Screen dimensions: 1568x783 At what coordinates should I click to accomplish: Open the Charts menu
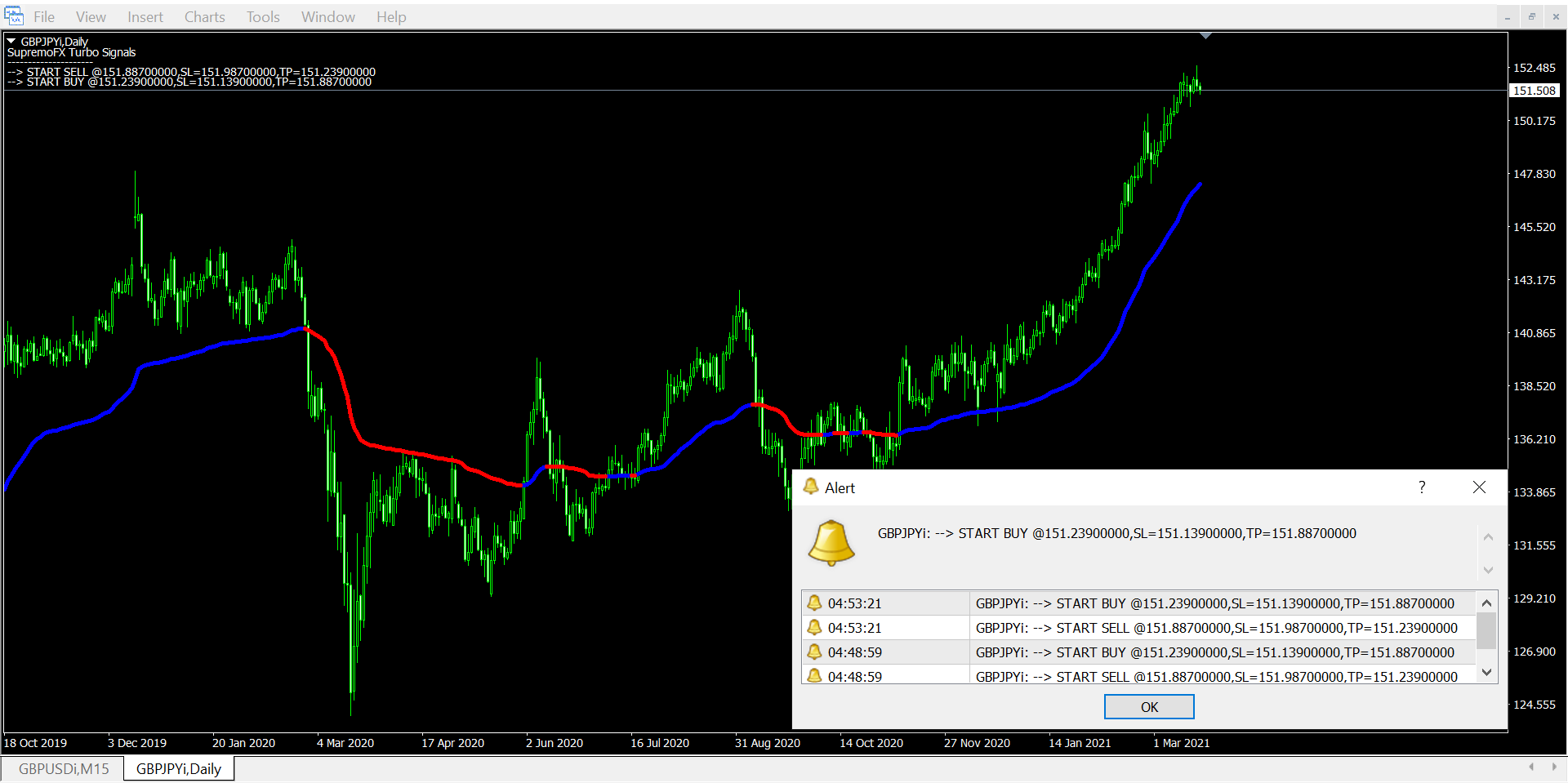pos(204,17)
